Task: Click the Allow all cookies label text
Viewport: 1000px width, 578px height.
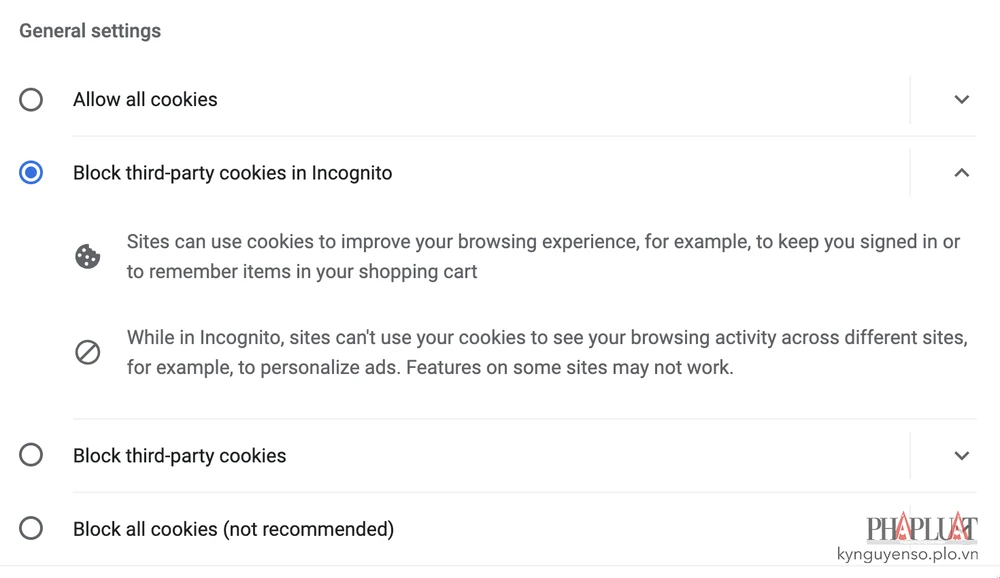Action: pyautogui.click(x=145, y=99)
